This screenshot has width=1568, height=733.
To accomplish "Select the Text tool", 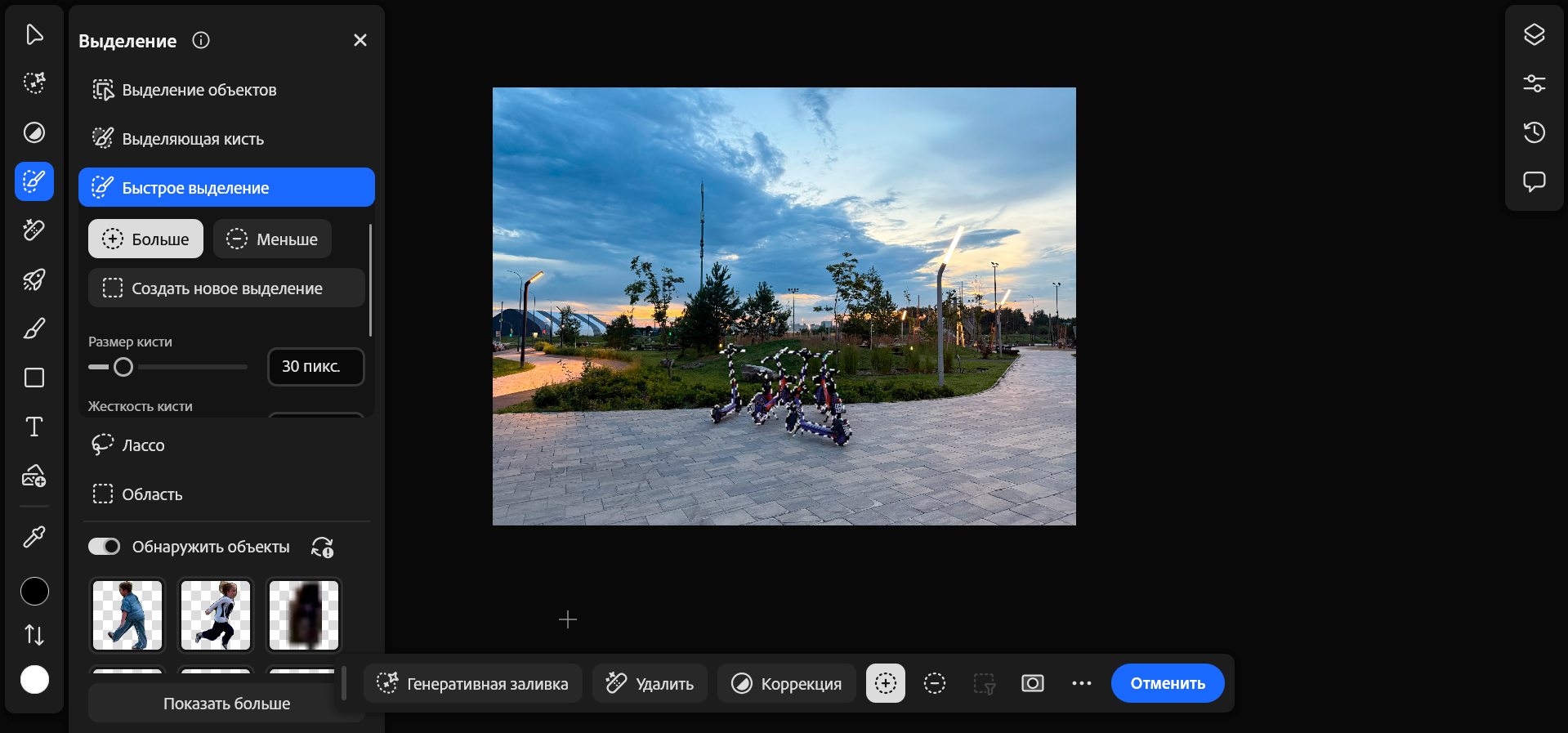I will point(34,427).
